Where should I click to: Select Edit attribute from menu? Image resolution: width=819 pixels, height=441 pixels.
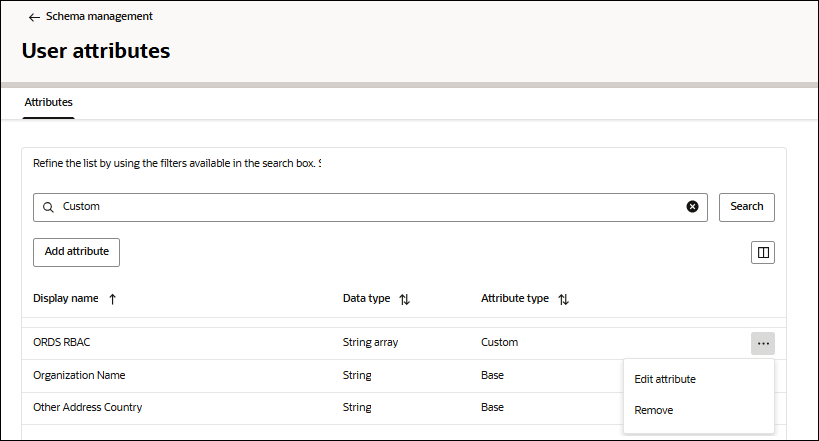pyautogui.click(x=665, y=379)
